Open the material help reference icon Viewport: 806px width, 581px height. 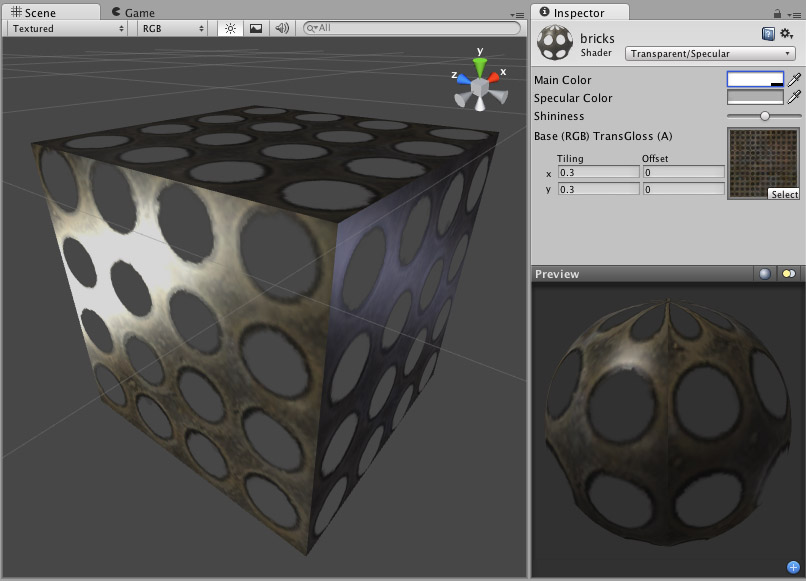pyautogui.click(x=766, y=33)
